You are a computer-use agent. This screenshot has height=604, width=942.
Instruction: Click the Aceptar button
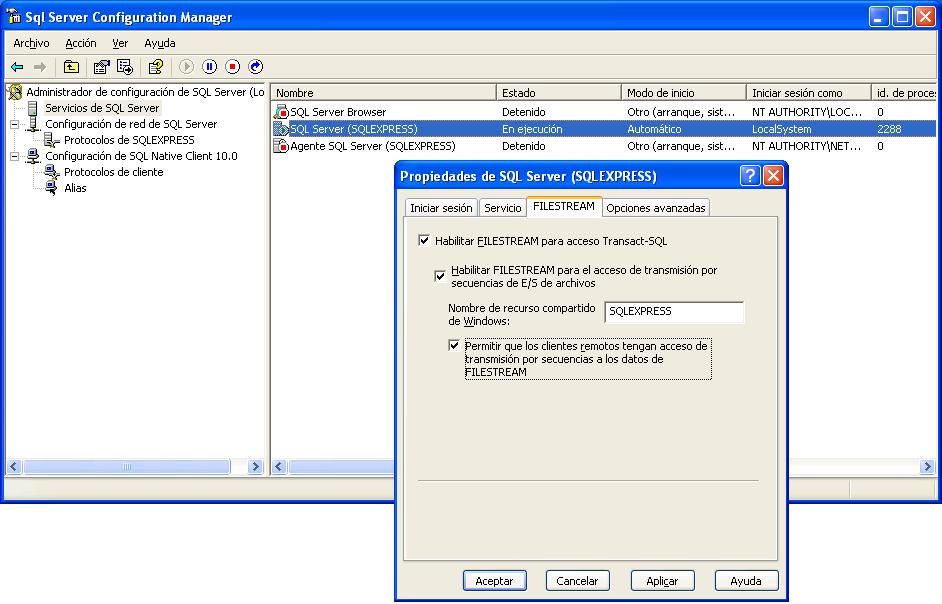tap(494, 581)
